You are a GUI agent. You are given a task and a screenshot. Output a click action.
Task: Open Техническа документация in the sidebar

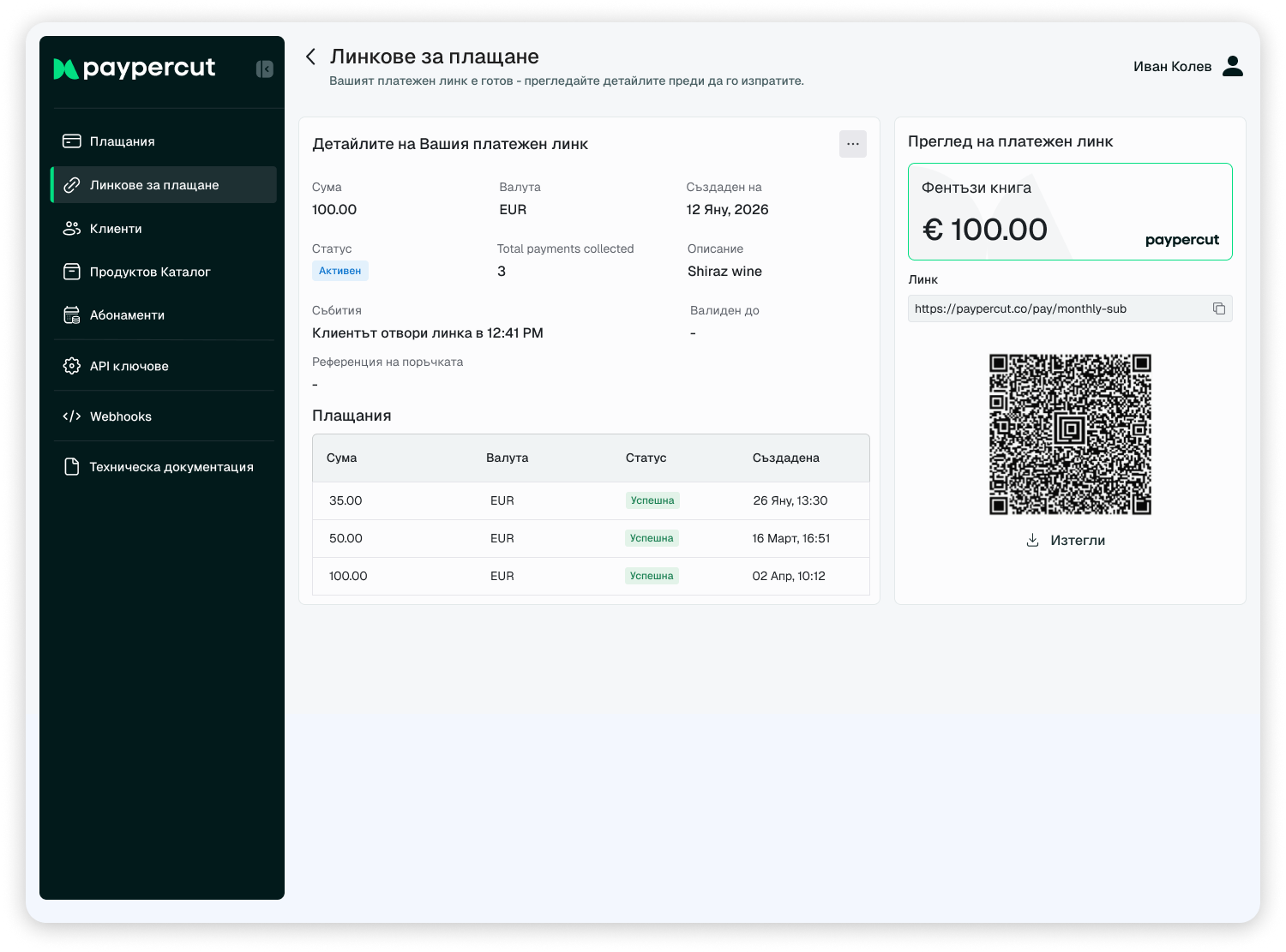pos(164,467)
